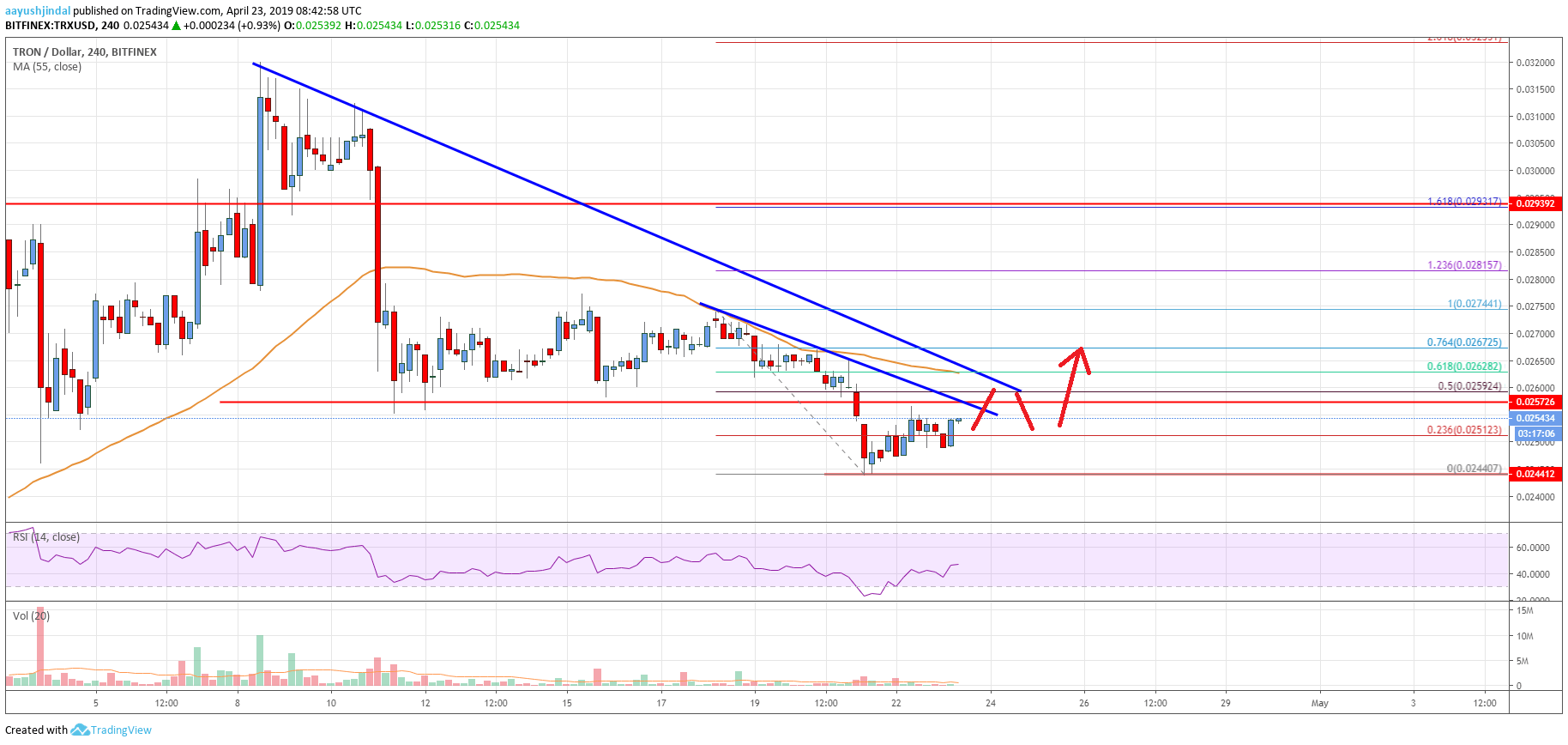Viewport: 1568px width, 745px height.
Task: Click the date label 17 on time axis
Action: pos(661,703)
